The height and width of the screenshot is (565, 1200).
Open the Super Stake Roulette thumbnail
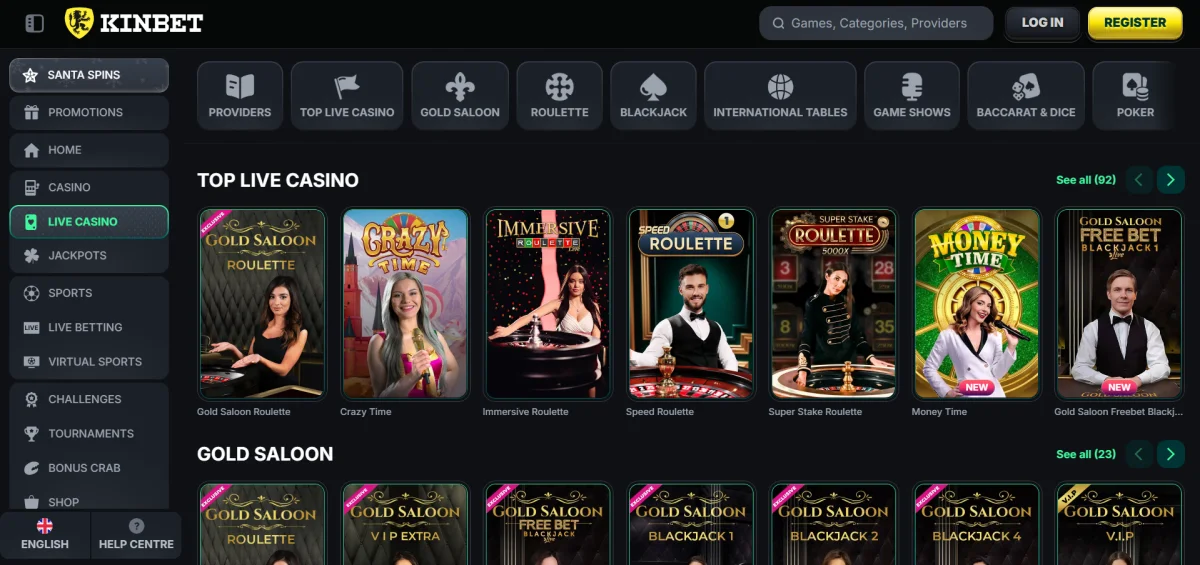click(834, 304)
